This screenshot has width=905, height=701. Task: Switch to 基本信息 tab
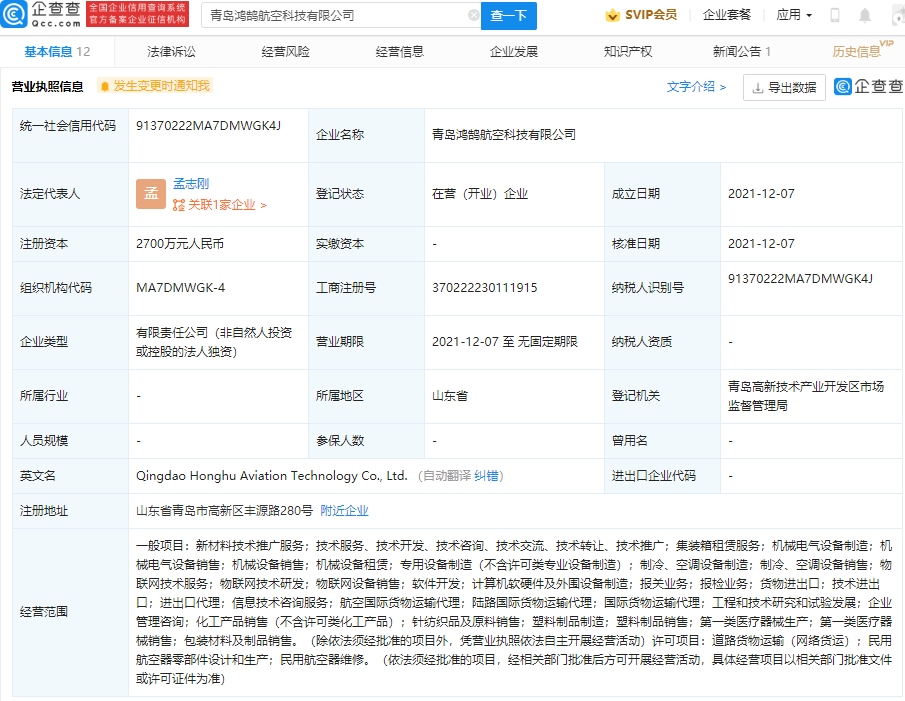tap(57, 52)
